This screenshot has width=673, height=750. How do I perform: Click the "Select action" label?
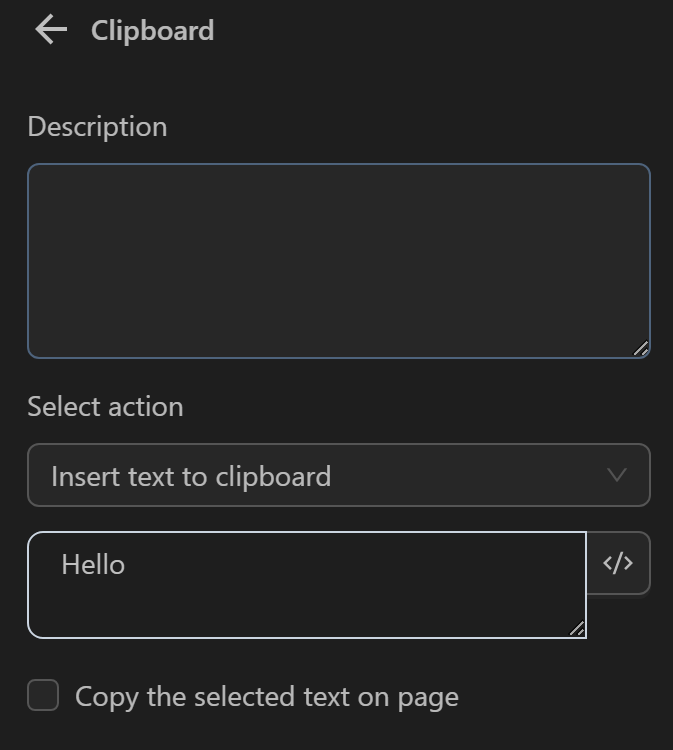click(x=105, y=407)
